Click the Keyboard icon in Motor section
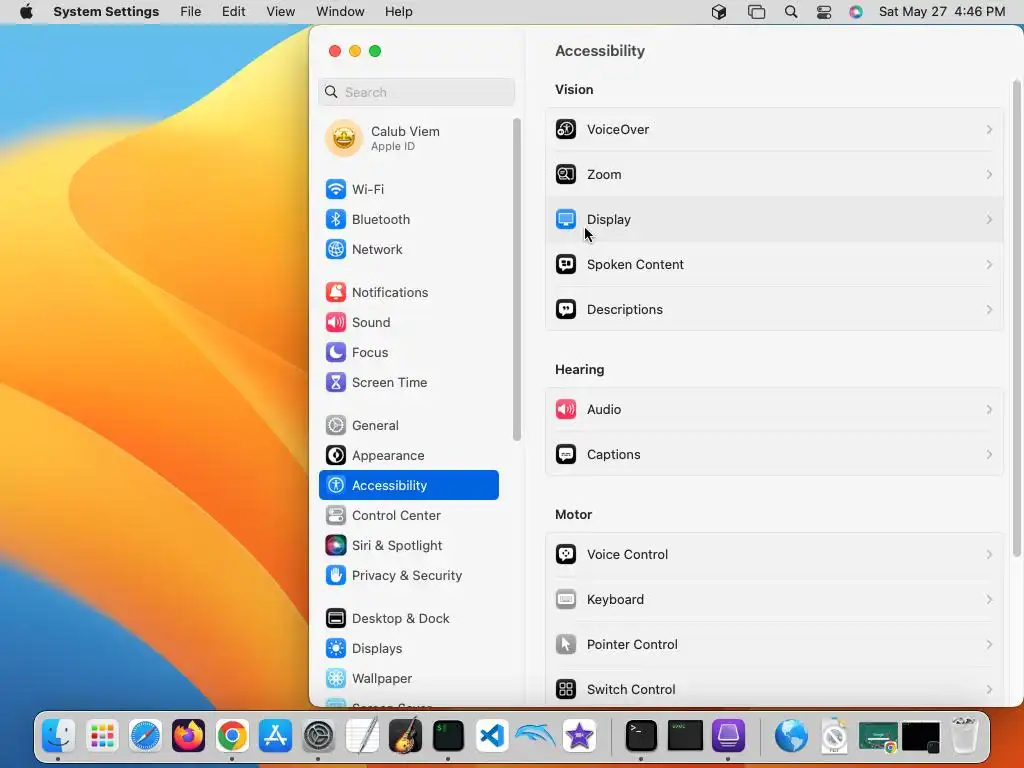Image resolution: width=1024 pixels, height=768 pixels. click(x=566, y=600)
